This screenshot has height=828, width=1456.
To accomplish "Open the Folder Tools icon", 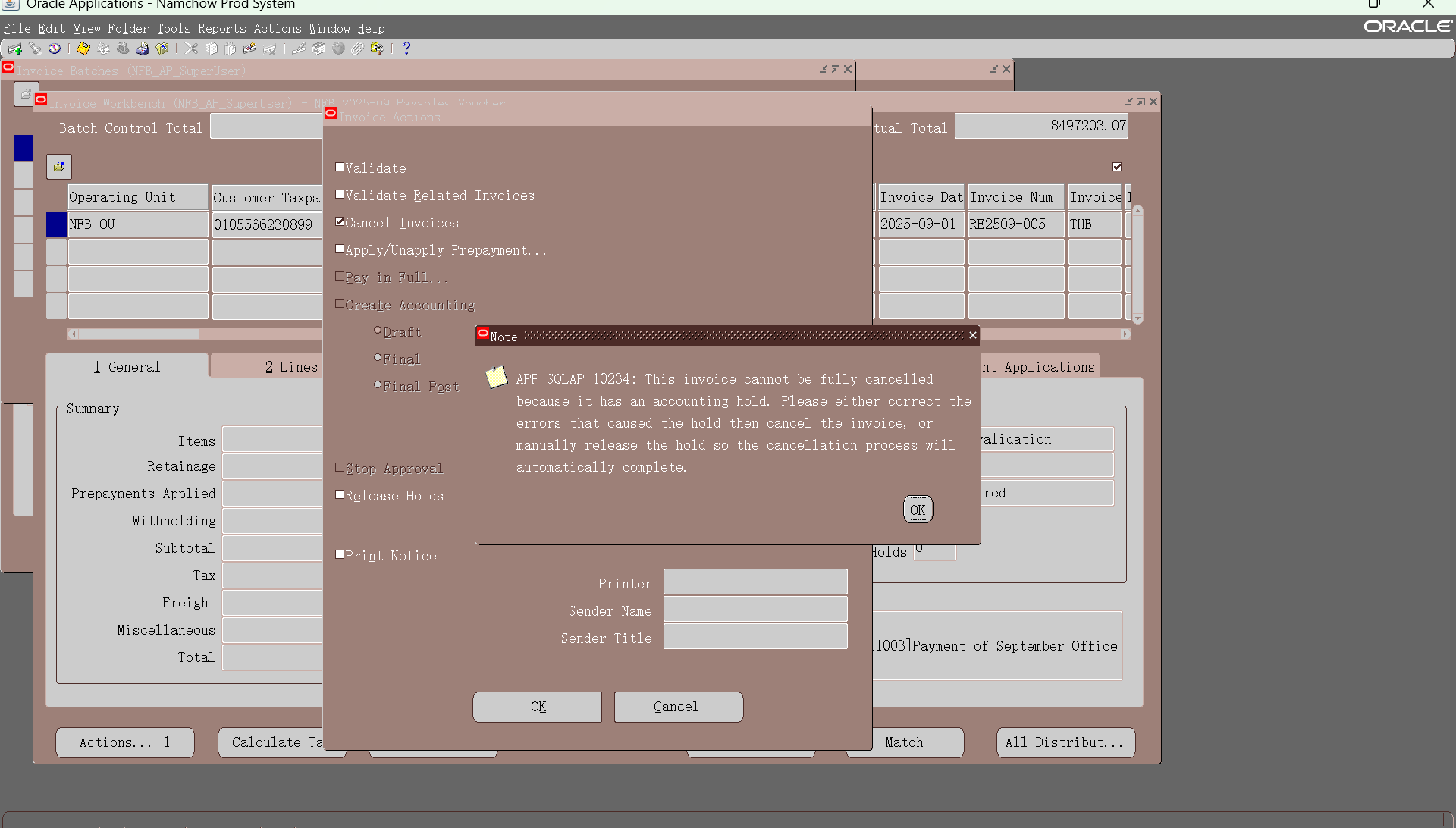I will tap(377, 49).
